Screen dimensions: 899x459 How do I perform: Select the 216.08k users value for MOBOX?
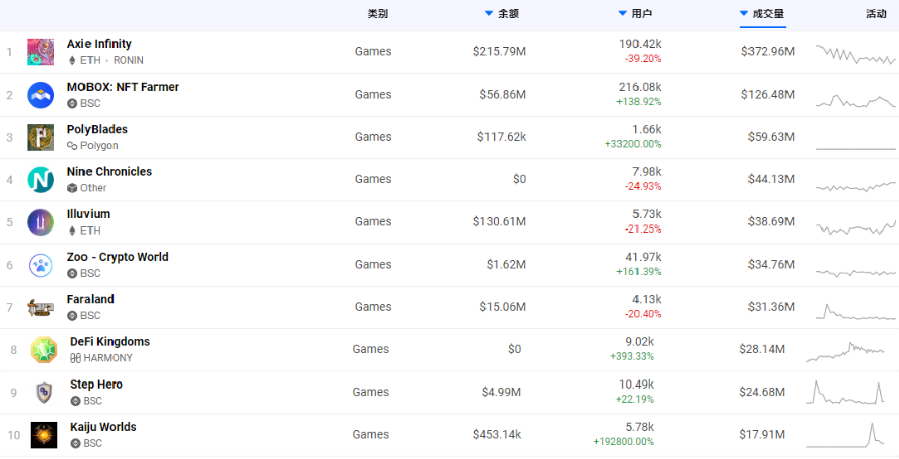click(640, 87)
